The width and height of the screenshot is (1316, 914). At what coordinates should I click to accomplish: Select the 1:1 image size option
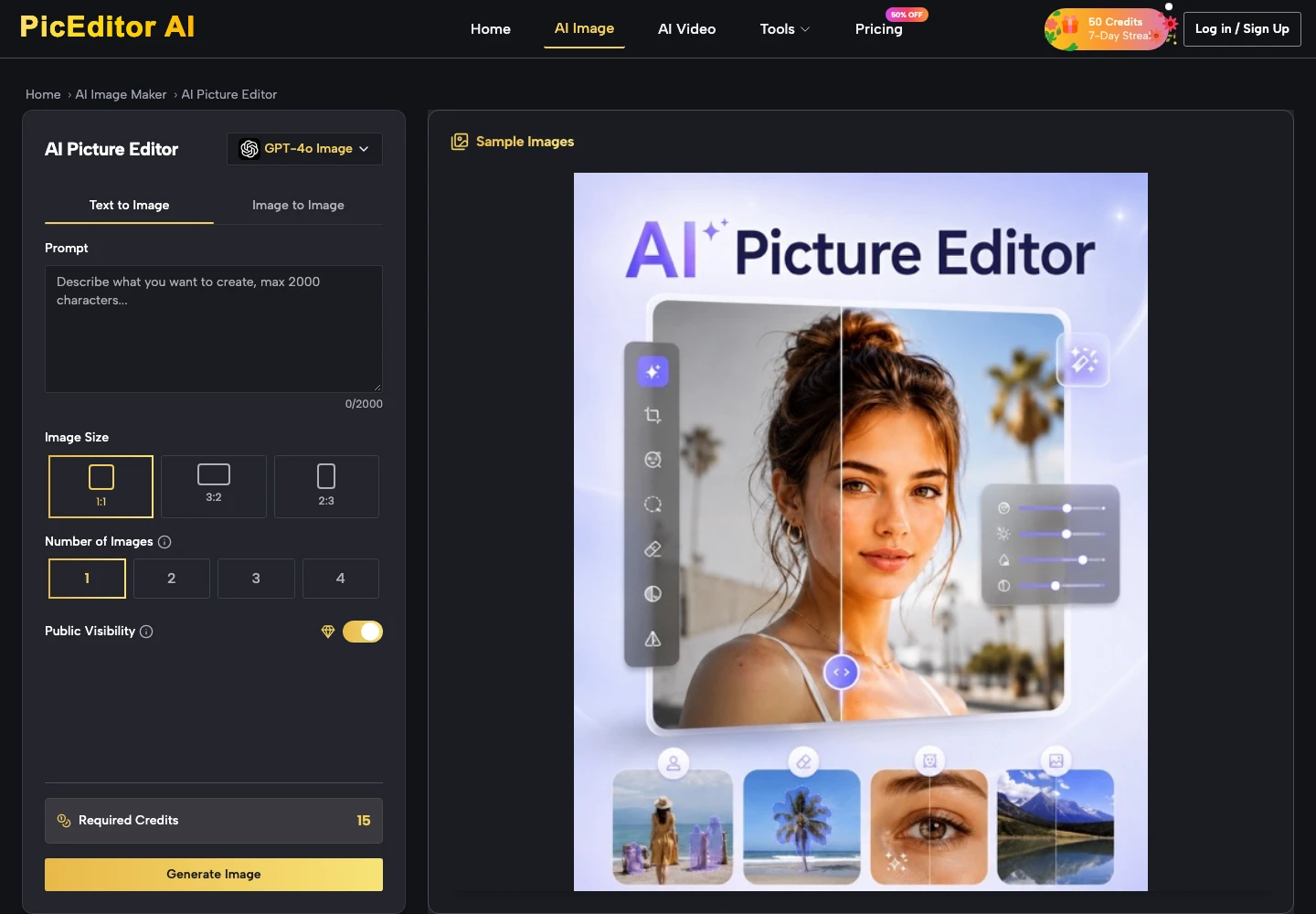pos(101,487)
